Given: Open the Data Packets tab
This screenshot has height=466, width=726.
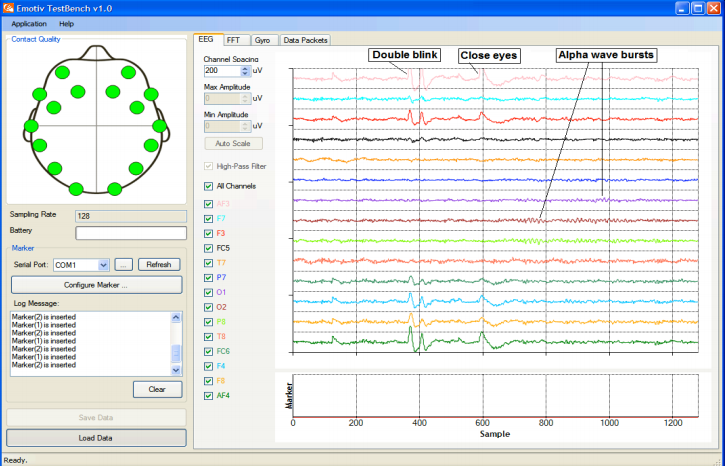Looking at the screenshot, I should [x=305, y=40].
